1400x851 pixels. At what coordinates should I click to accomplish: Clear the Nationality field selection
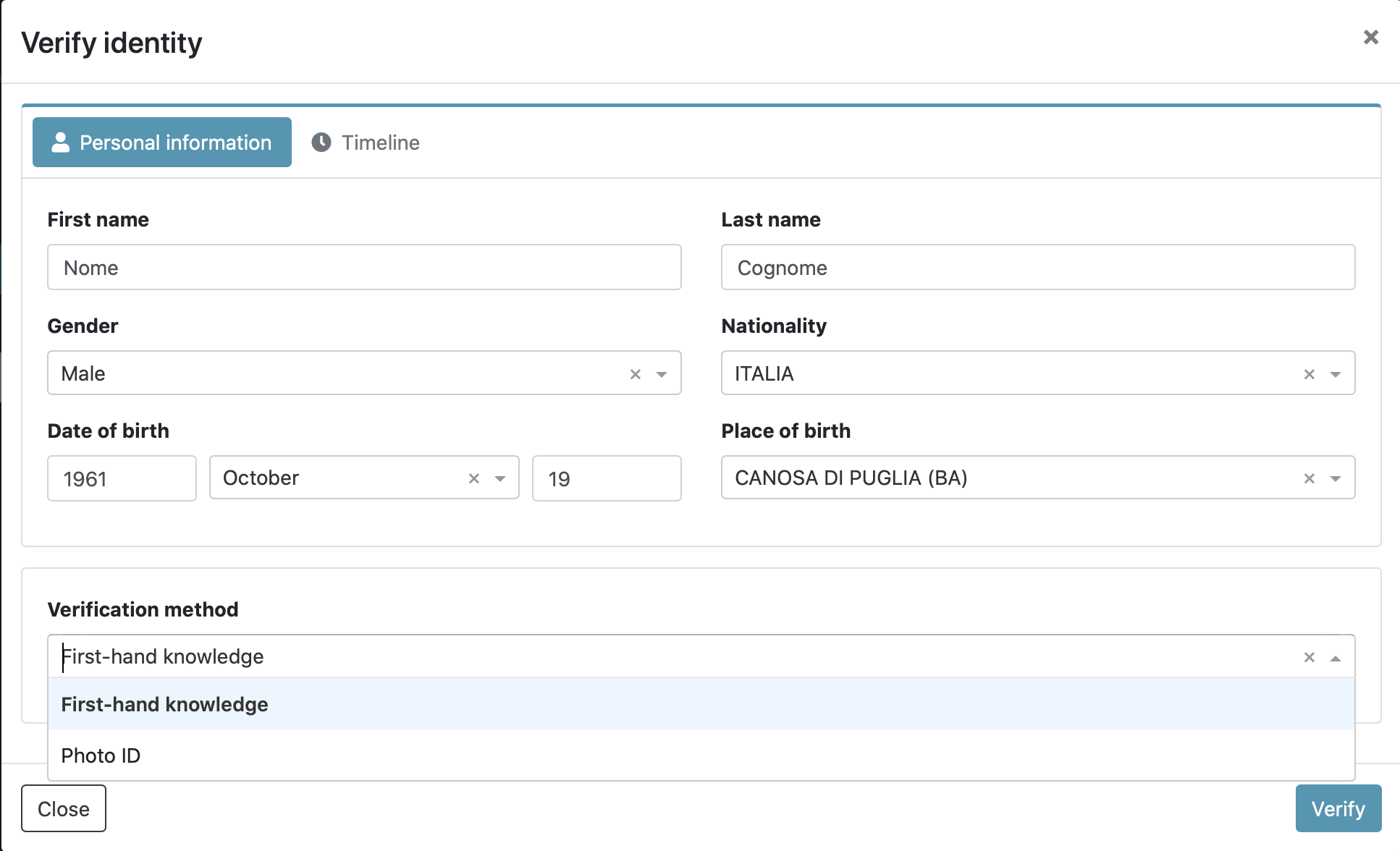pyautogui.click(x=1309, y=374)
